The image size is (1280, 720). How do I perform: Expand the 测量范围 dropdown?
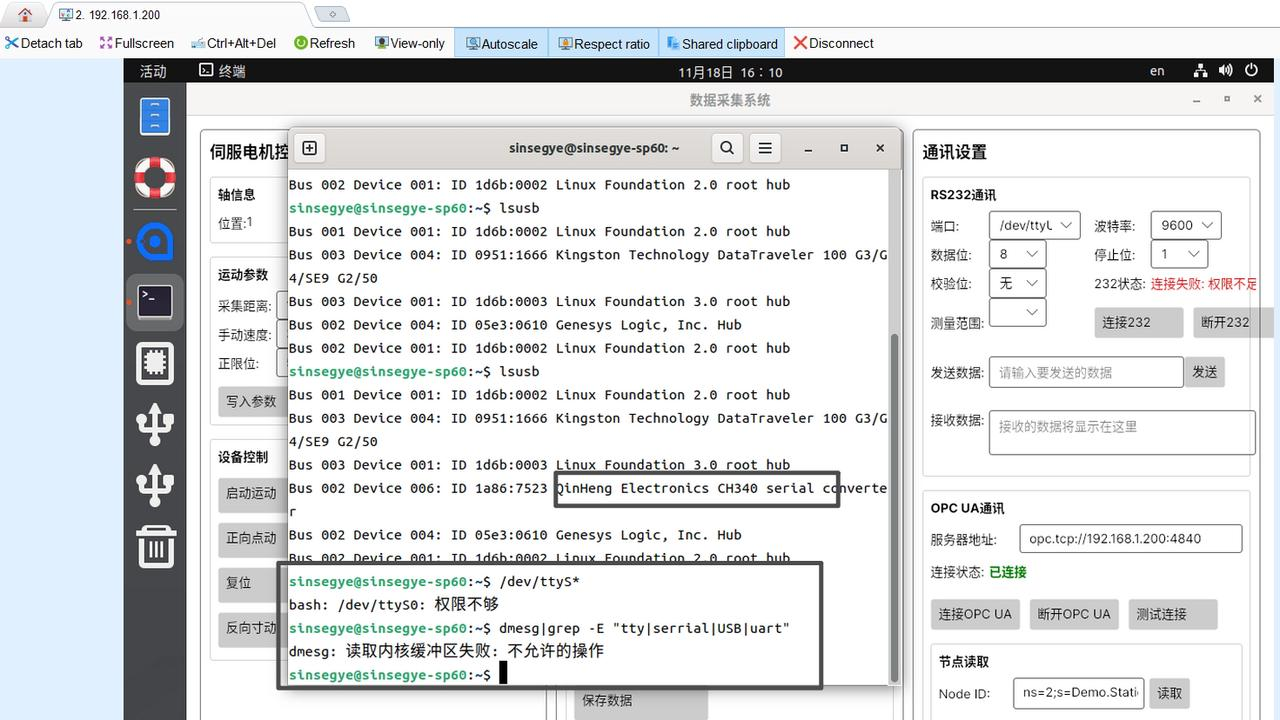1017,313
